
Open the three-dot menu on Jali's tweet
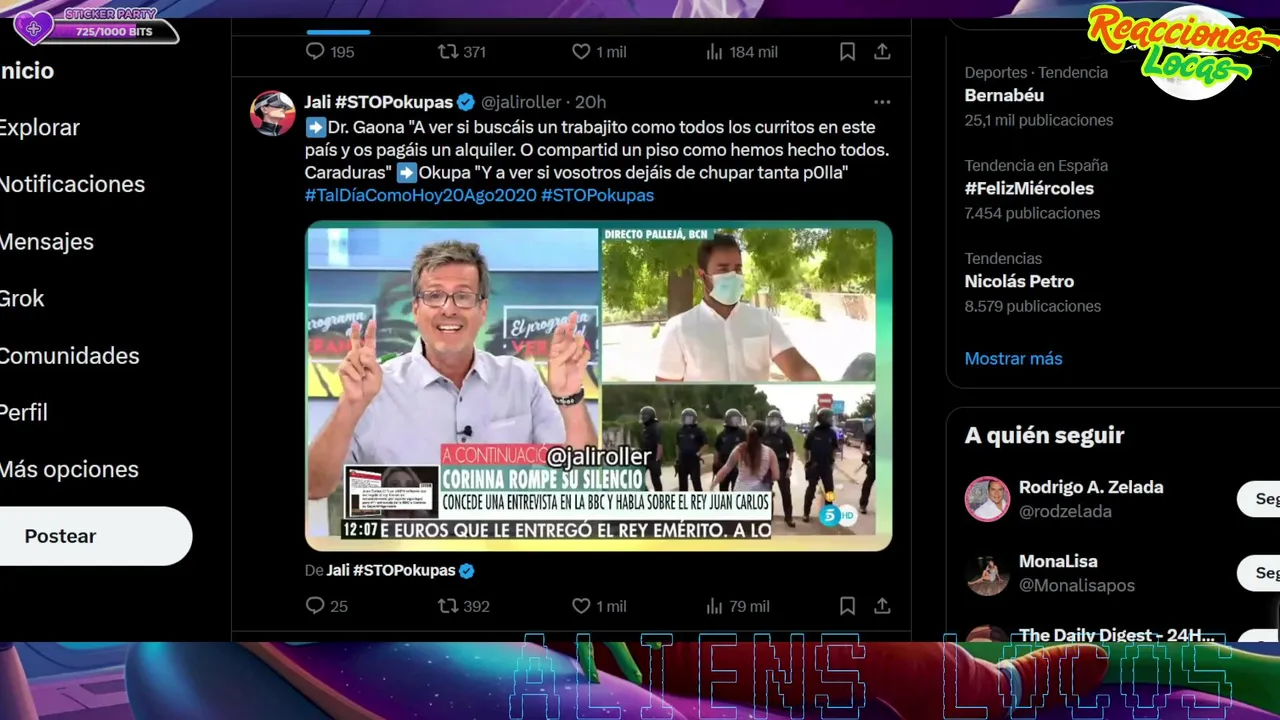tap(882, 102)
